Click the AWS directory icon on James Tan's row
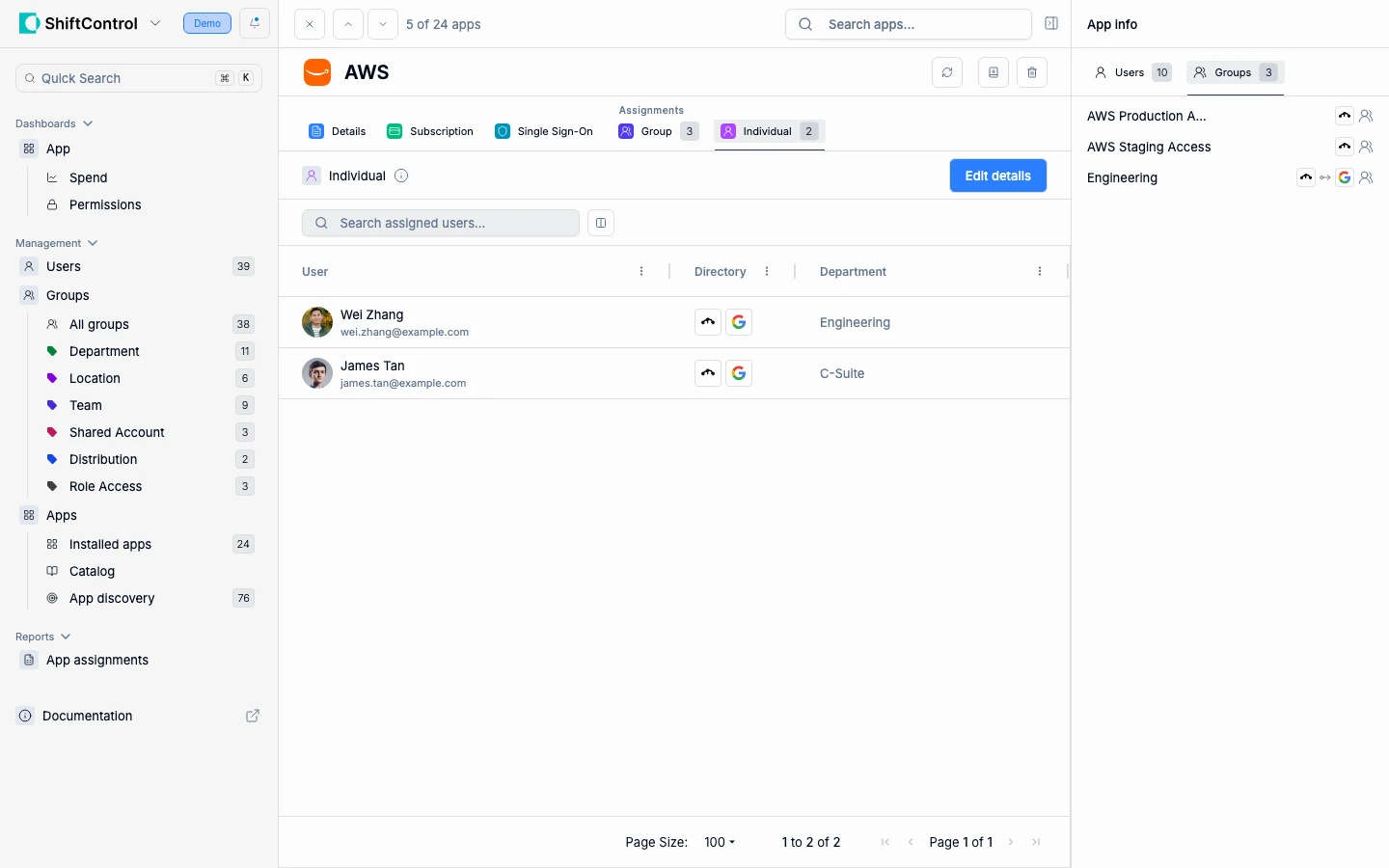The height and width of the screenshot is (868, 1389). [x=707, y=373]
